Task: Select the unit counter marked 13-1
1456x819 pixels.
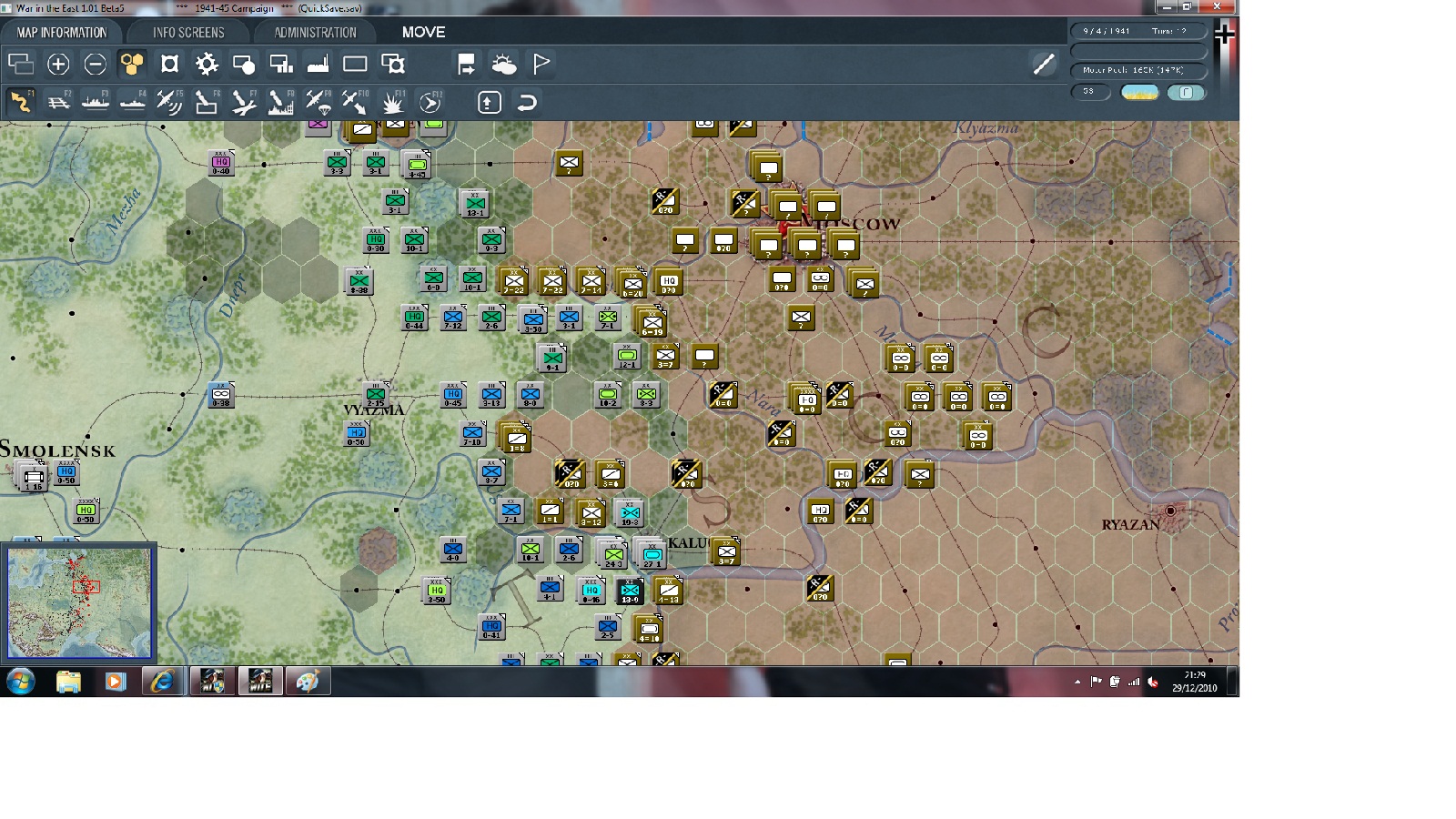Action: tap(474, 204)
